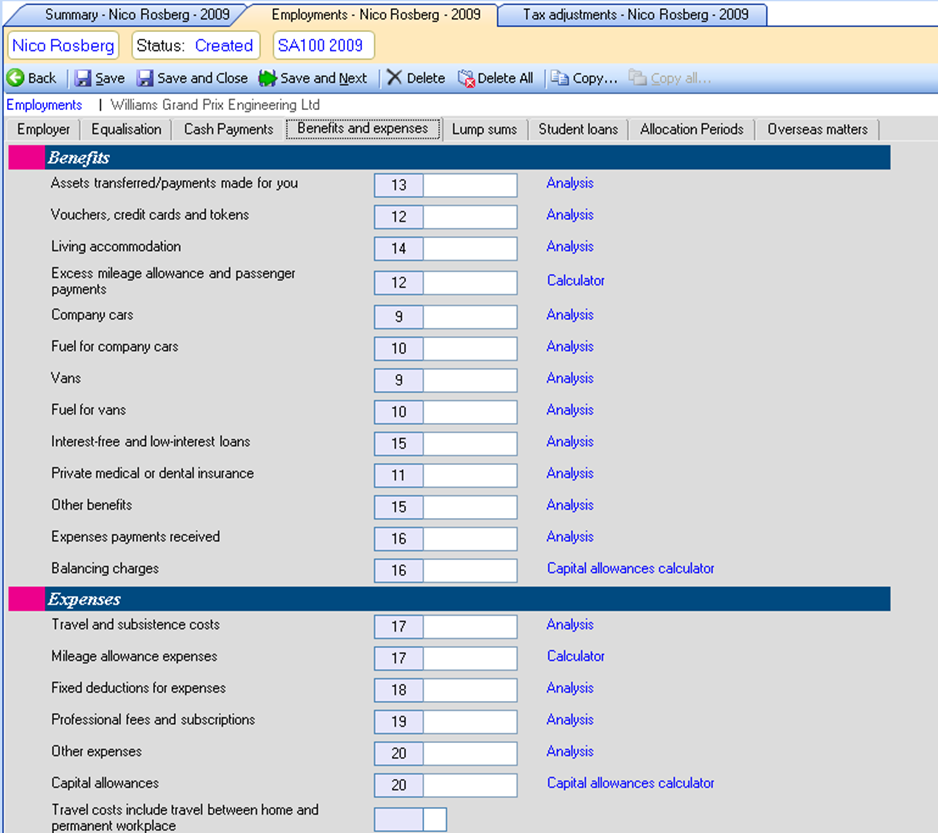
Task: Click the Benefits section header
Action: click(449, 157)
